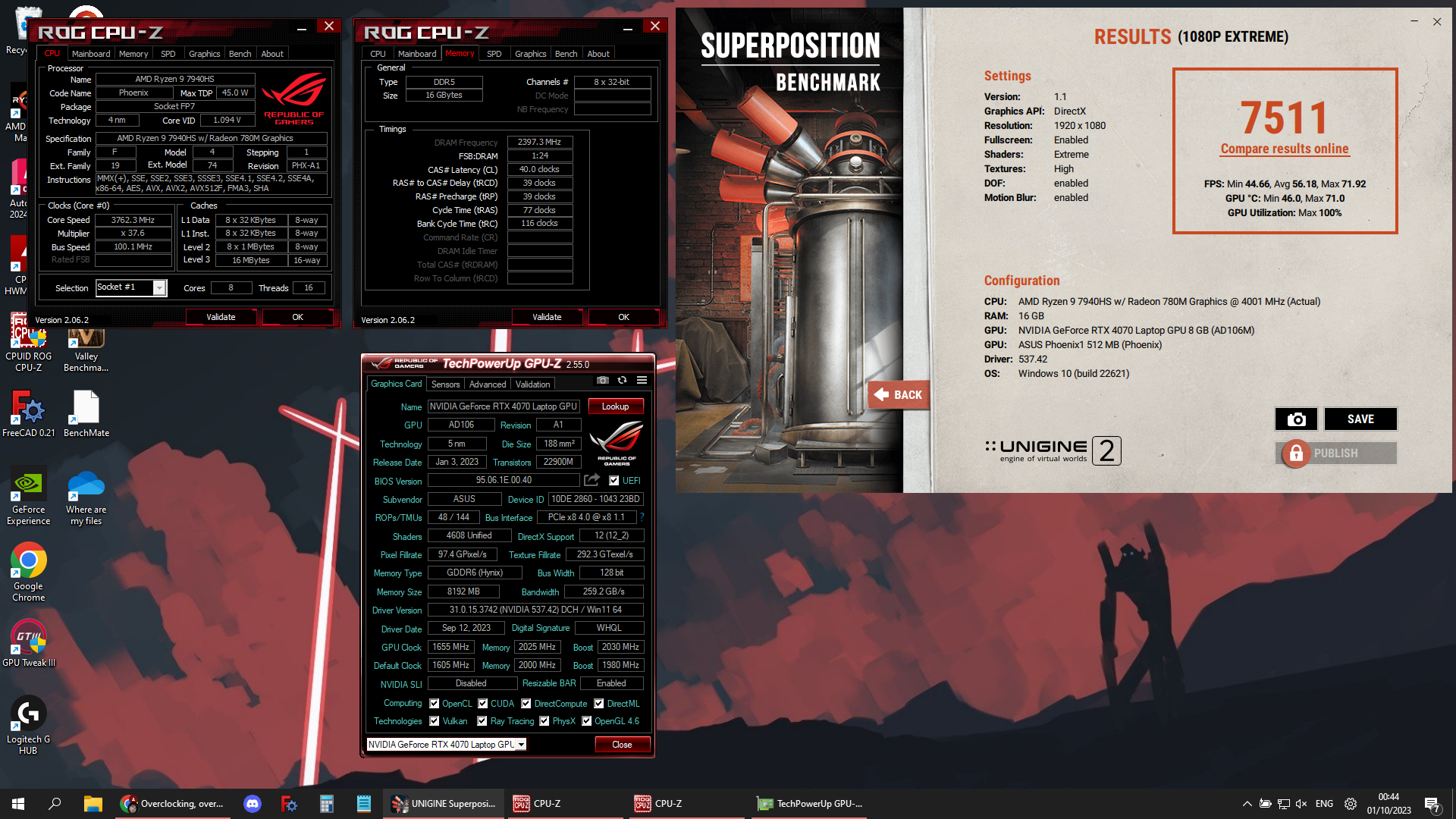
Task: Toggle the UEFI checkbox in GPU-Z
Action: click(614, 481)
